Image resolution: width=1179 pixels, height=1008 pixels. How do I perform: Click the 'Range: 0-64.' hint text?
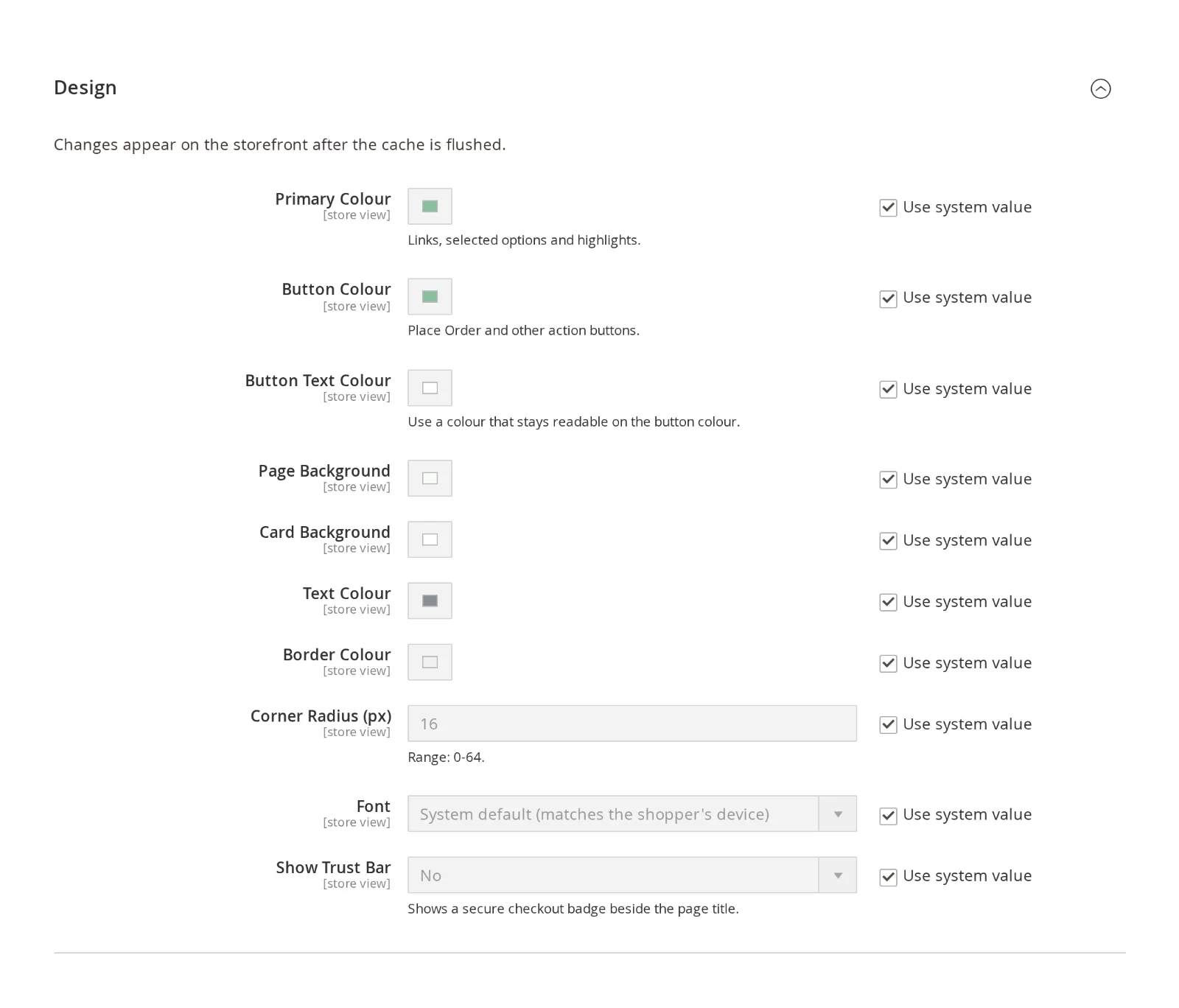(446, 757)
